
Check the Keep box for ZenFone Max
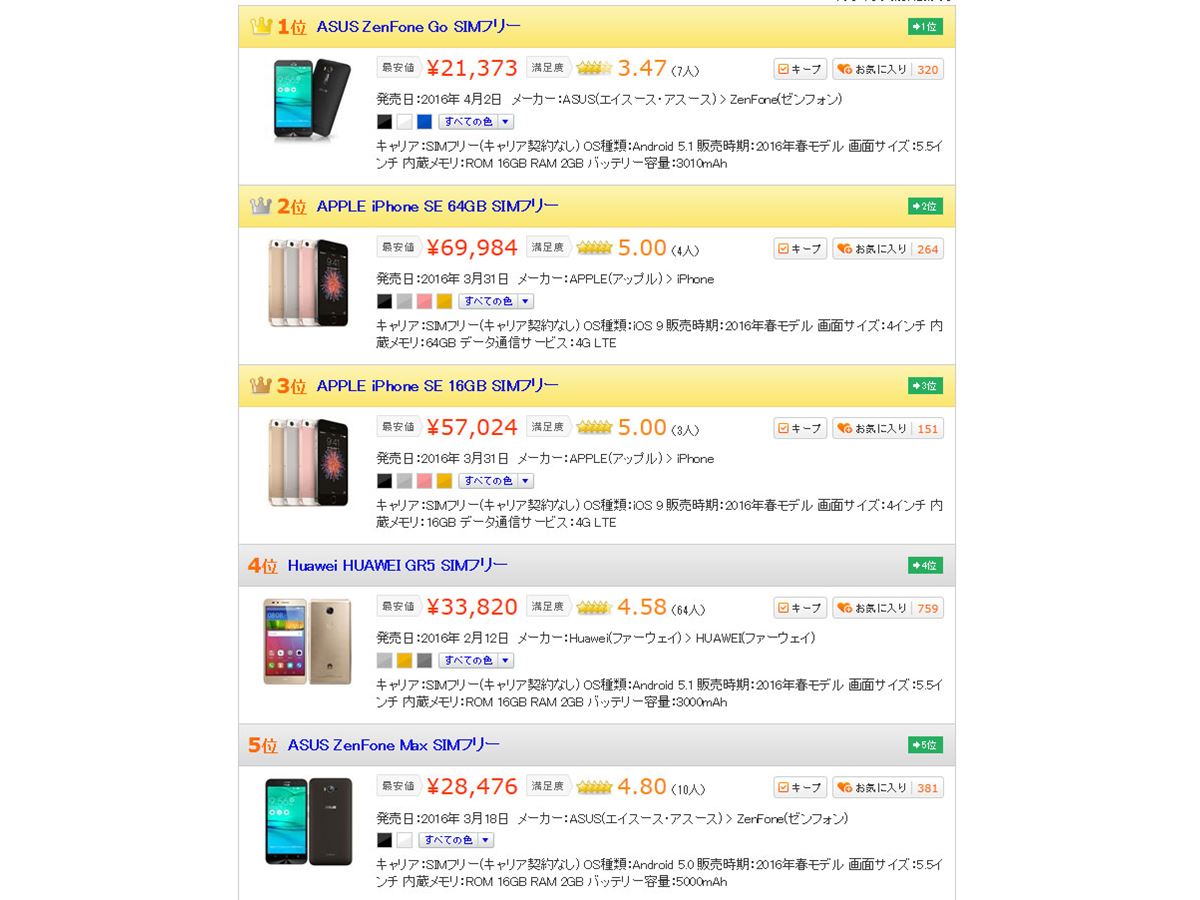800,787
